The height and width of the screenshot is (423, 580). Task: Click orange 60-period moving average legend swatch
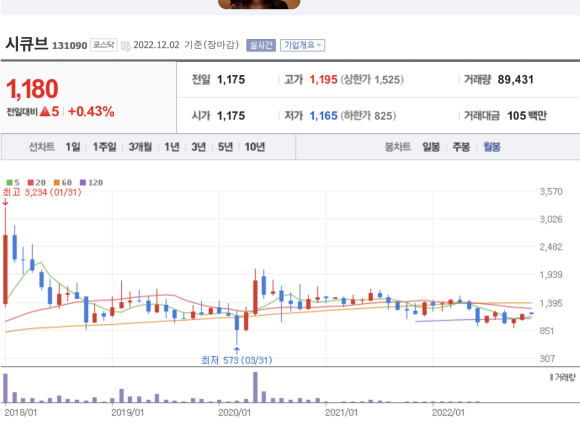(57, 182)
